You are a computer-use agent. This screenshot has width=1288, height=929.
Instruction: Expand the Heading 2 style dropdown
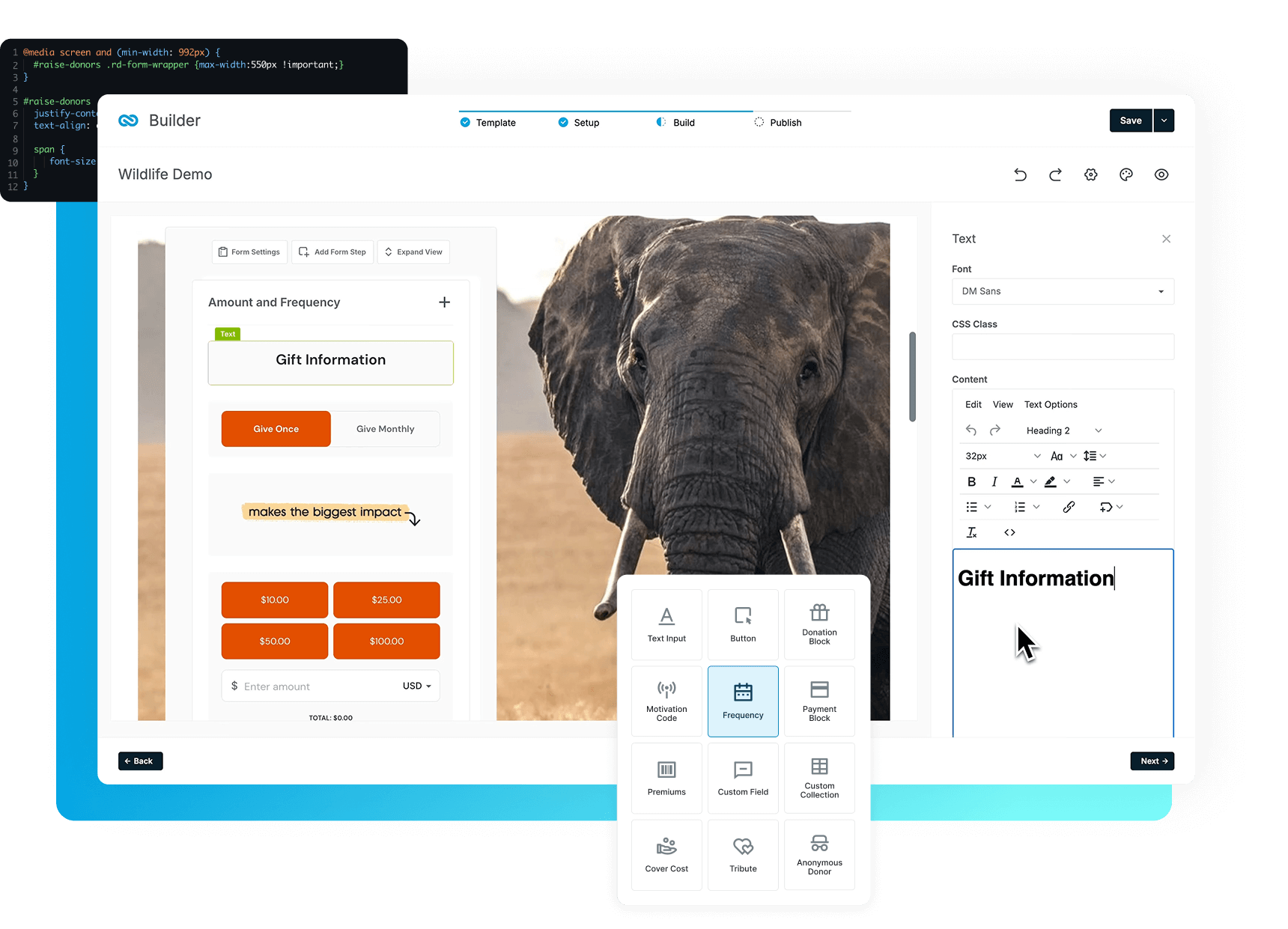pyautogui.click(x=1063, y=430)
